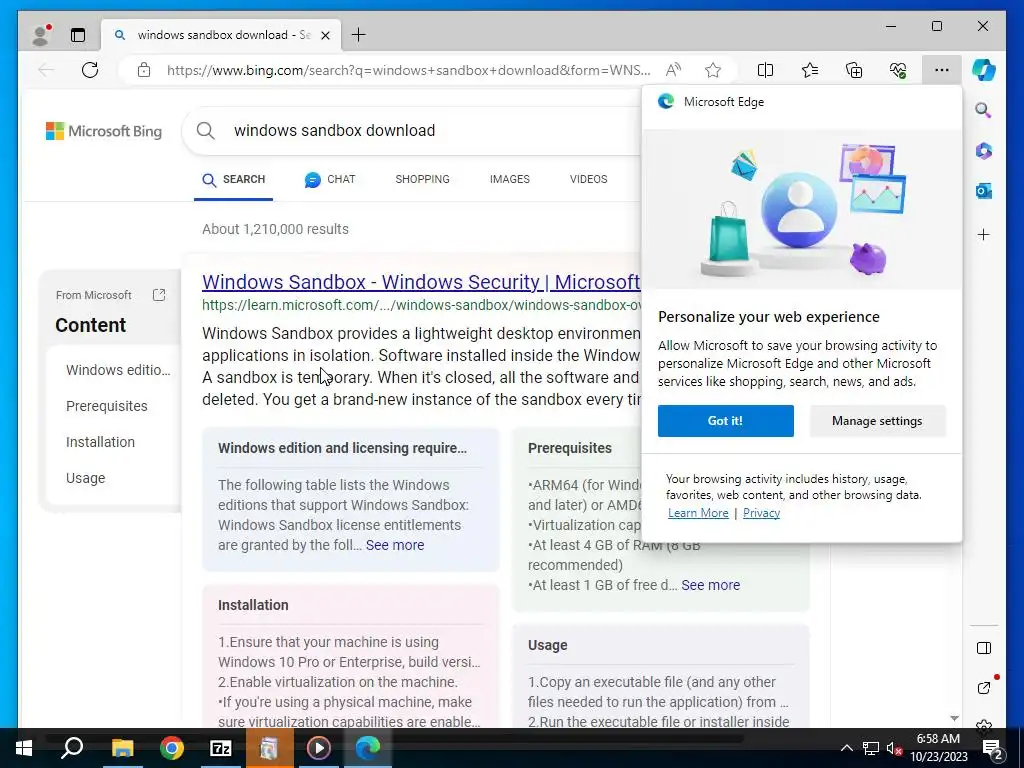The width and height of the screenshot is (1024, 768).
Task: Toggle the sidebar panel layout icon
Action: click(x=984, y=648)
